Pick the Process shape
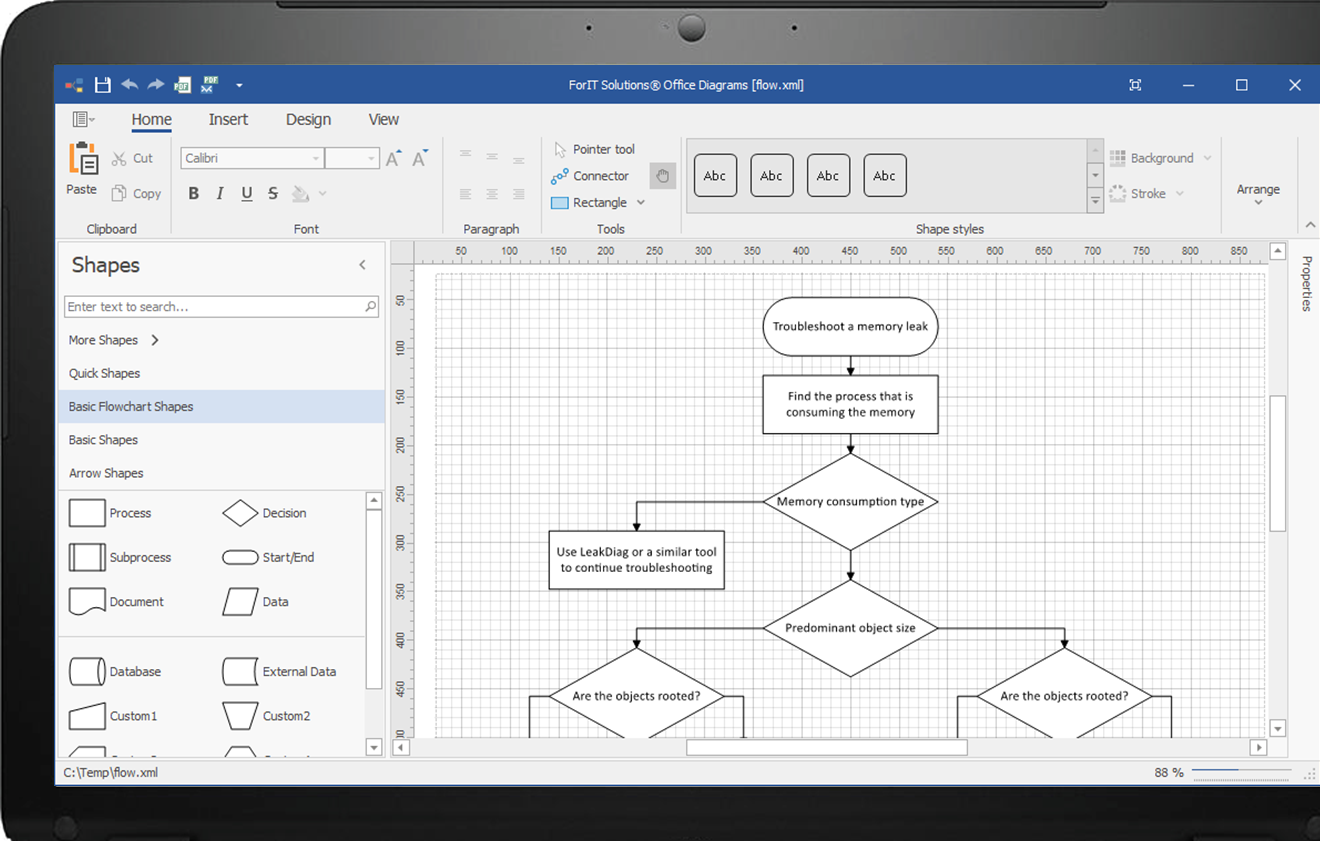1320x841 pixels. coord(110,513)
